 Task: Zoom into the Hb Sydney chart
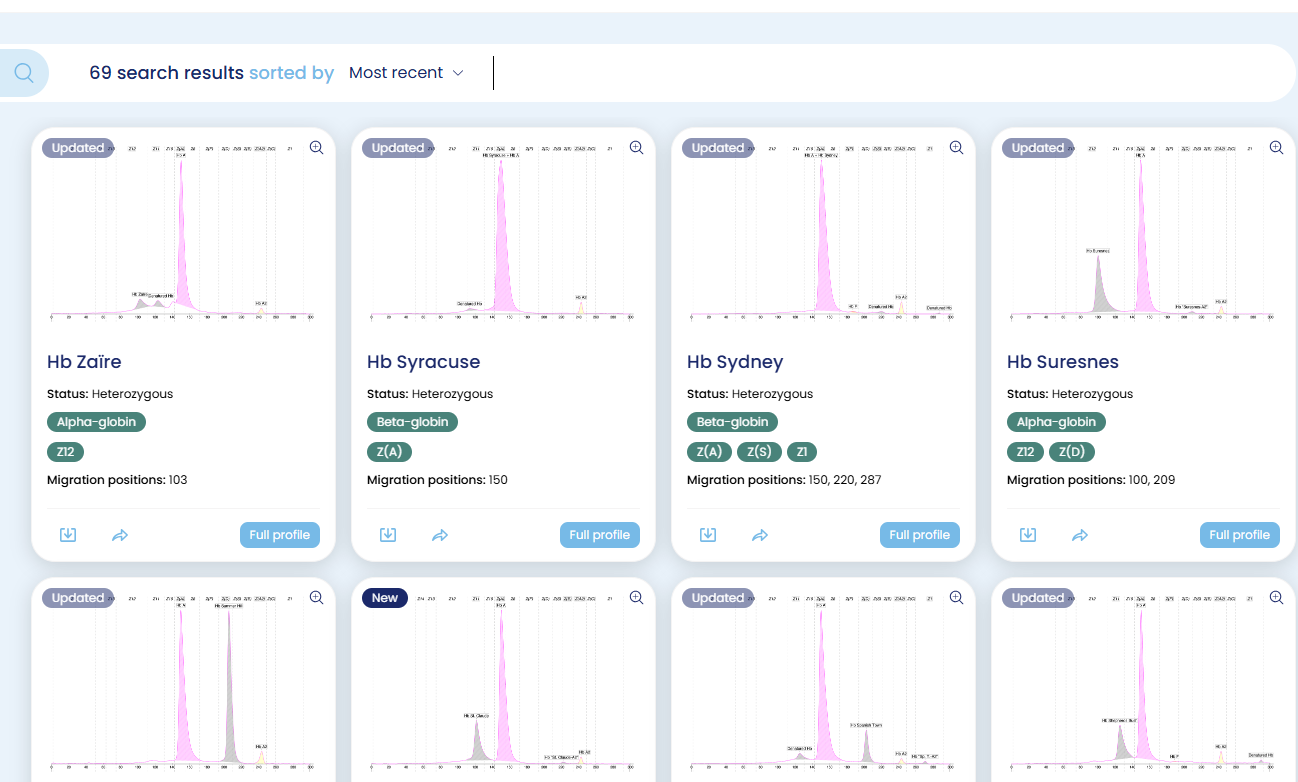[956, 147]
